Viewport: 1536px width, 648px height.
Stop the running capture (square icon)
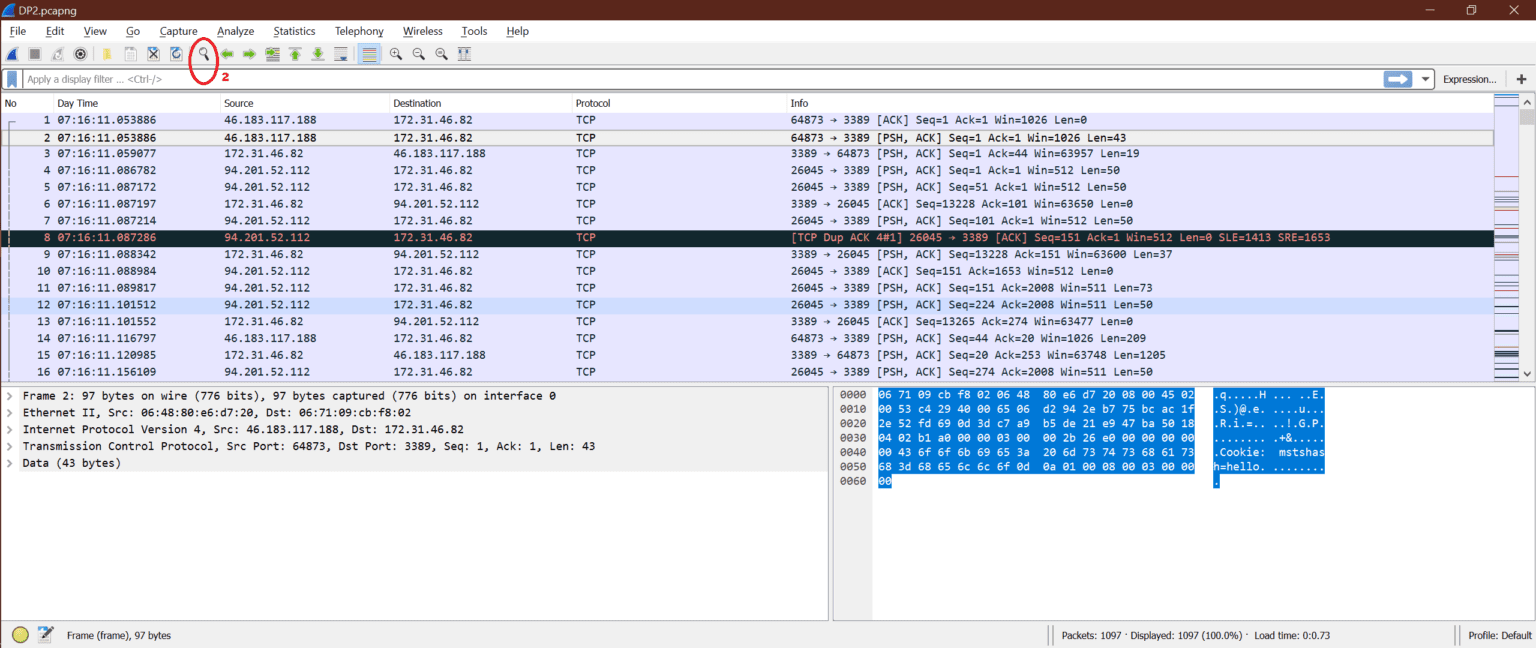pos(35,54)
